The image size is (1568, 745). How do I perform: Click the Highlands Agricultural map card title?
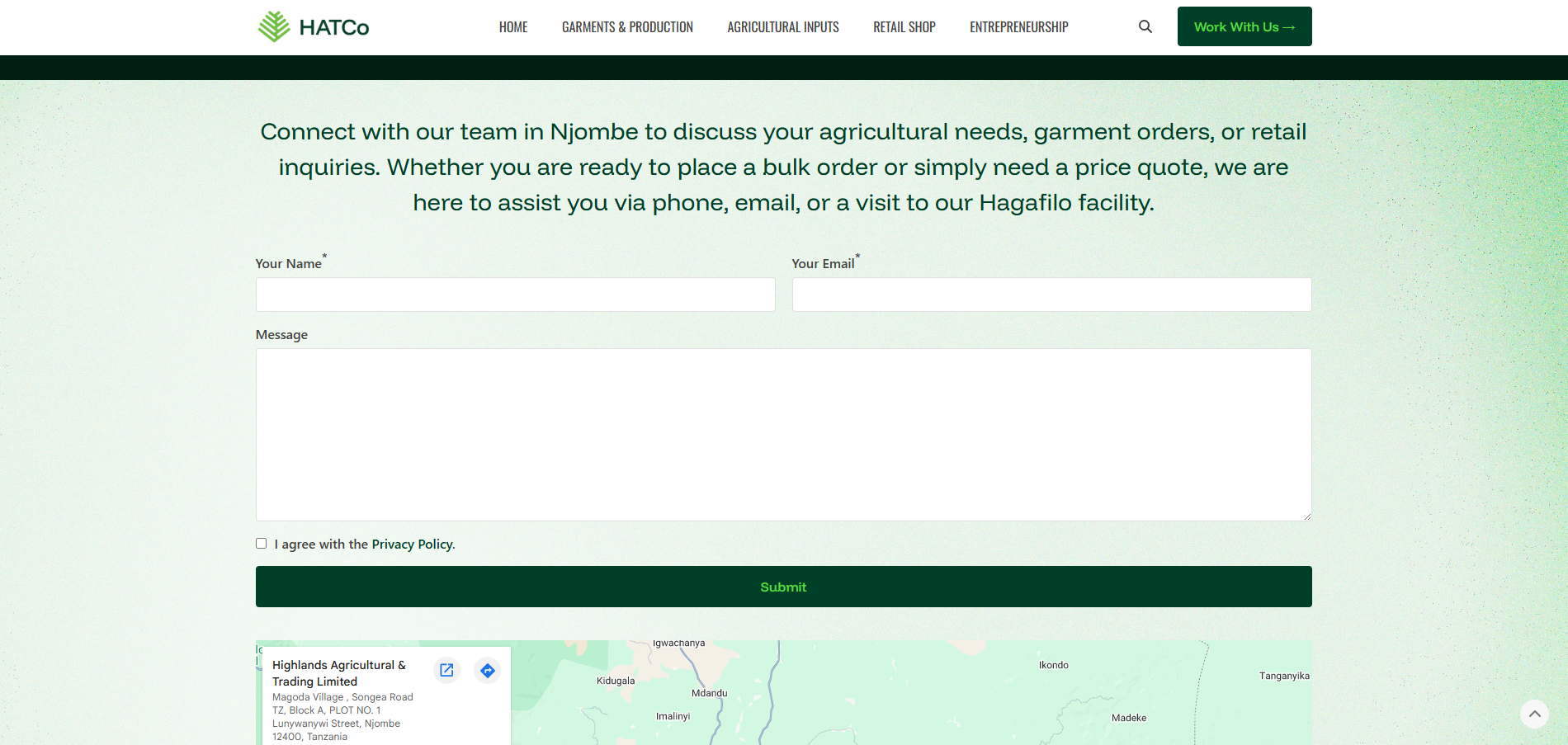(339, 673)
